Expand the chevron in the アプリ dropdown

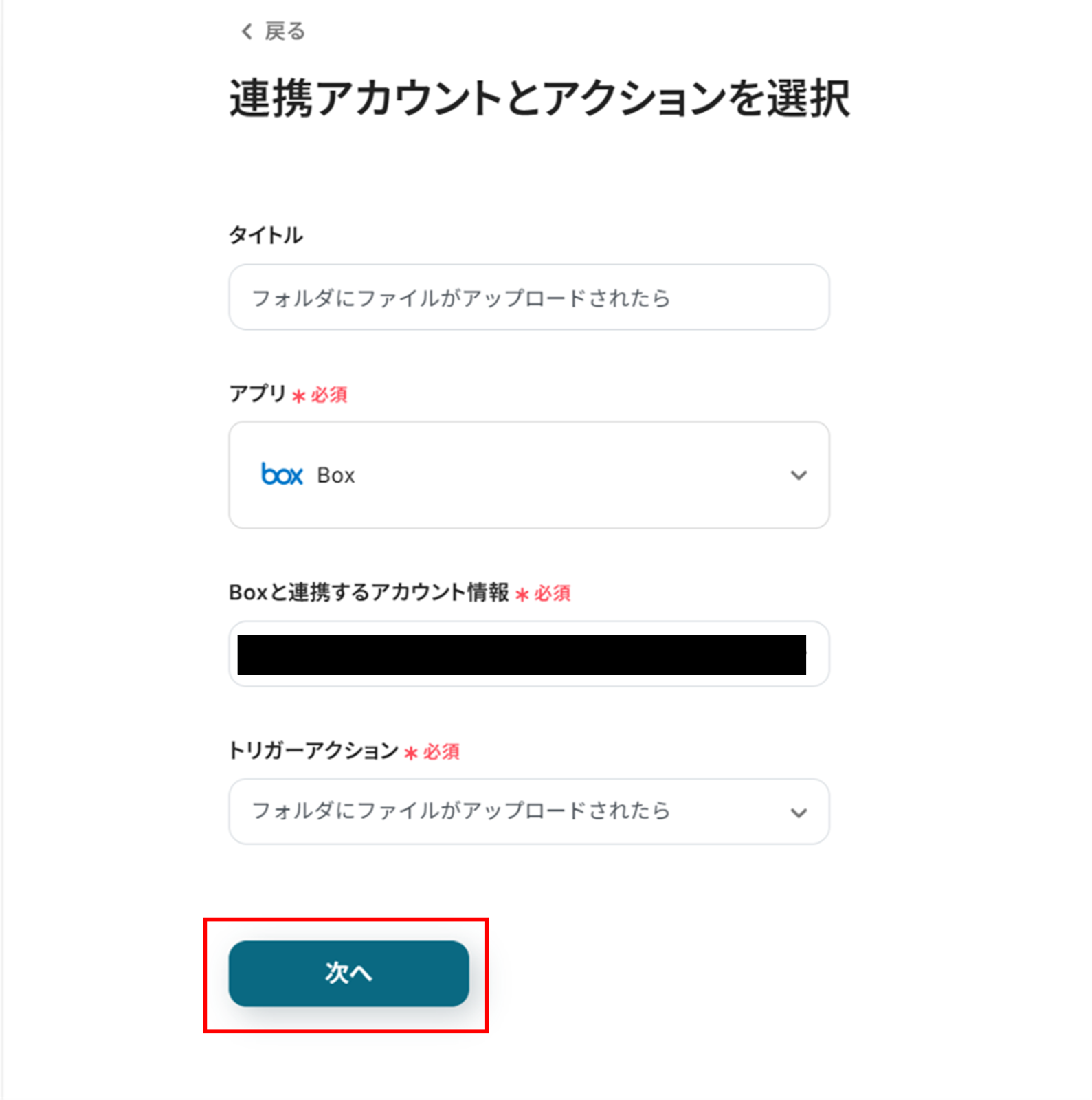click(798, 475)
